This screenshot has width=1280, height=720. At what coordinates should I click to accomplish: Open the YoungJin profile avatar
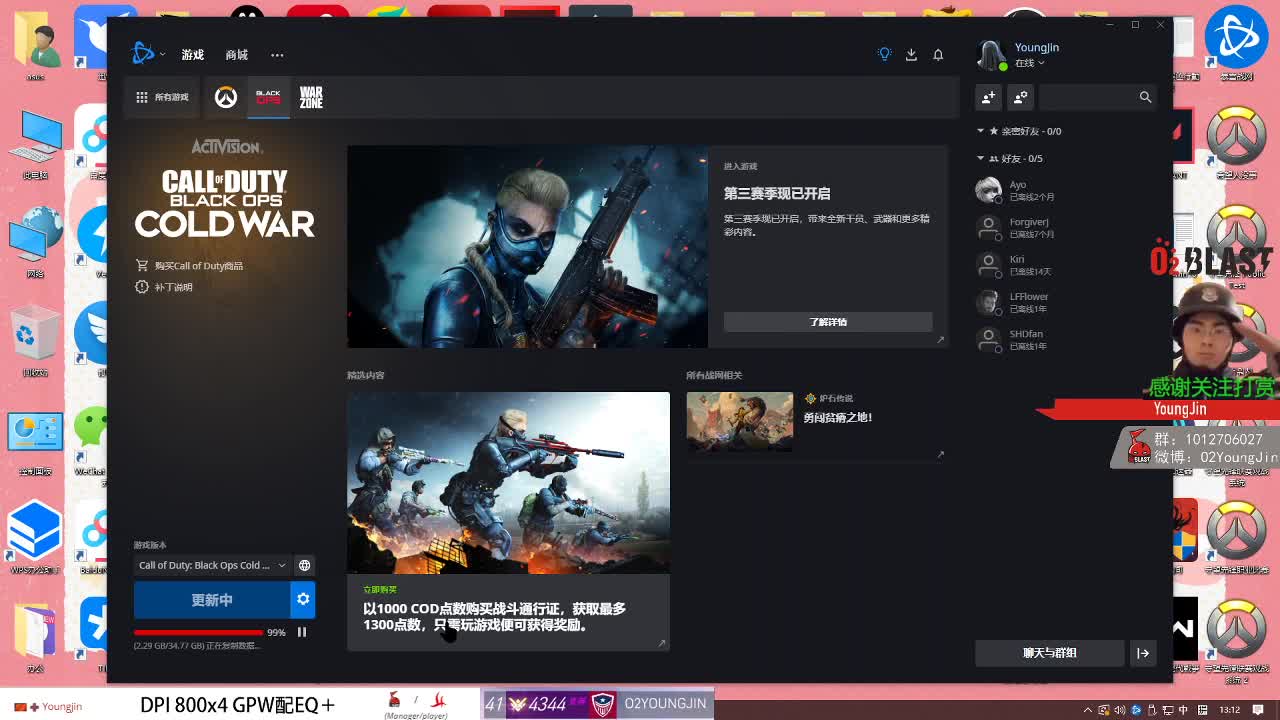990,56
